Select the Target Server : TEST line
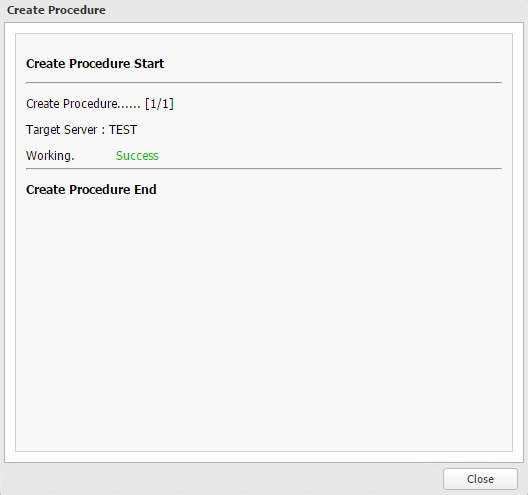 coord(81,130)
